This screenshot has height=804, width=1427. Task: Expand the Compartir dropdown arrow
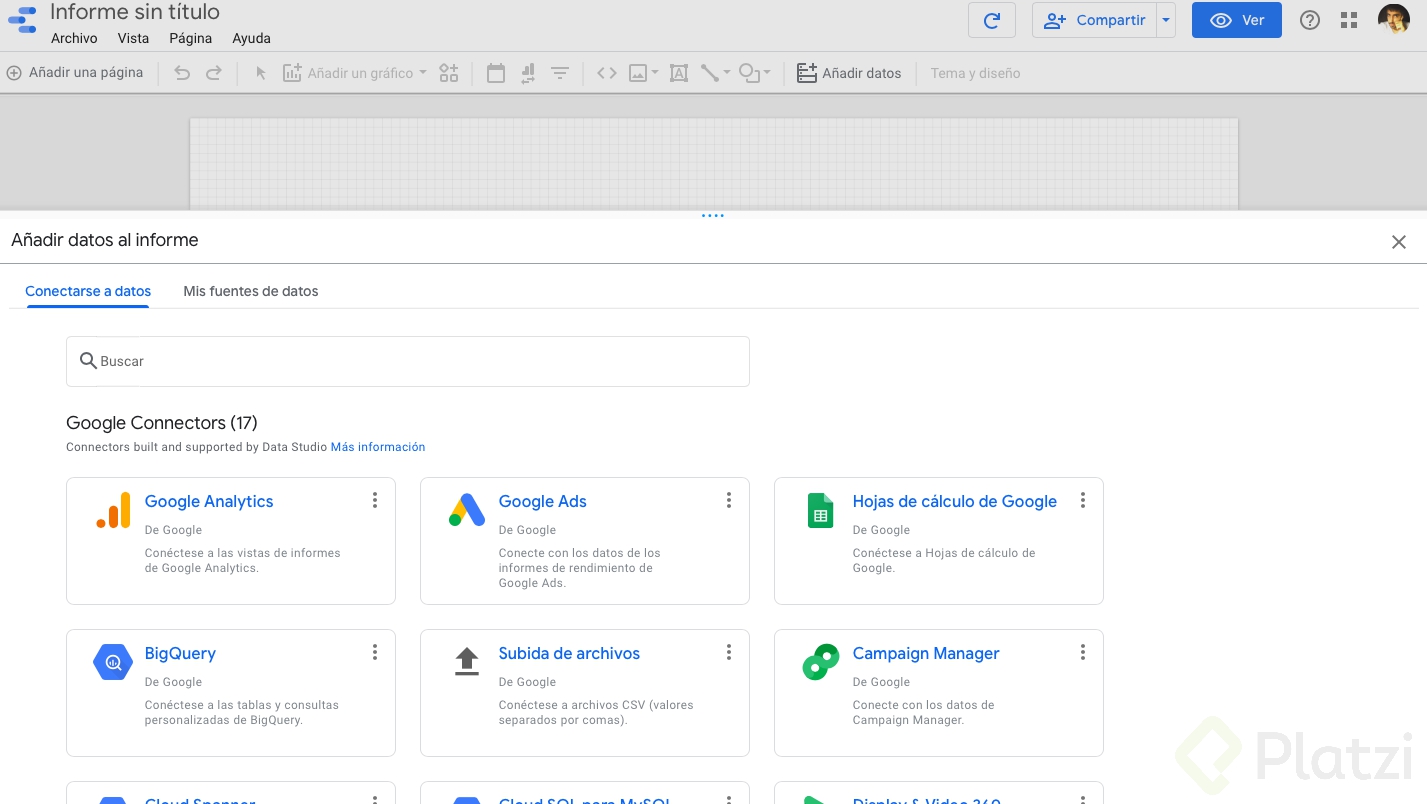[1165, 20]
